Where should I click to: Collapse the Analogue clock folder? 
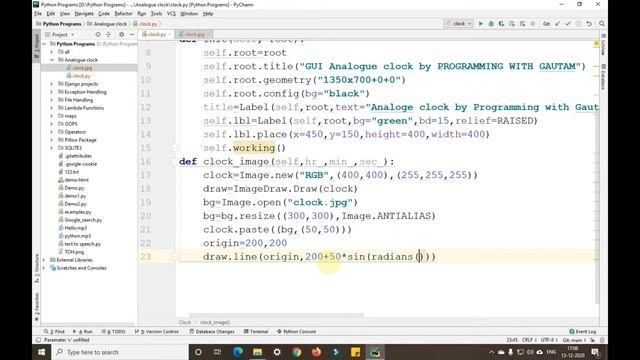tap(52, 60)
